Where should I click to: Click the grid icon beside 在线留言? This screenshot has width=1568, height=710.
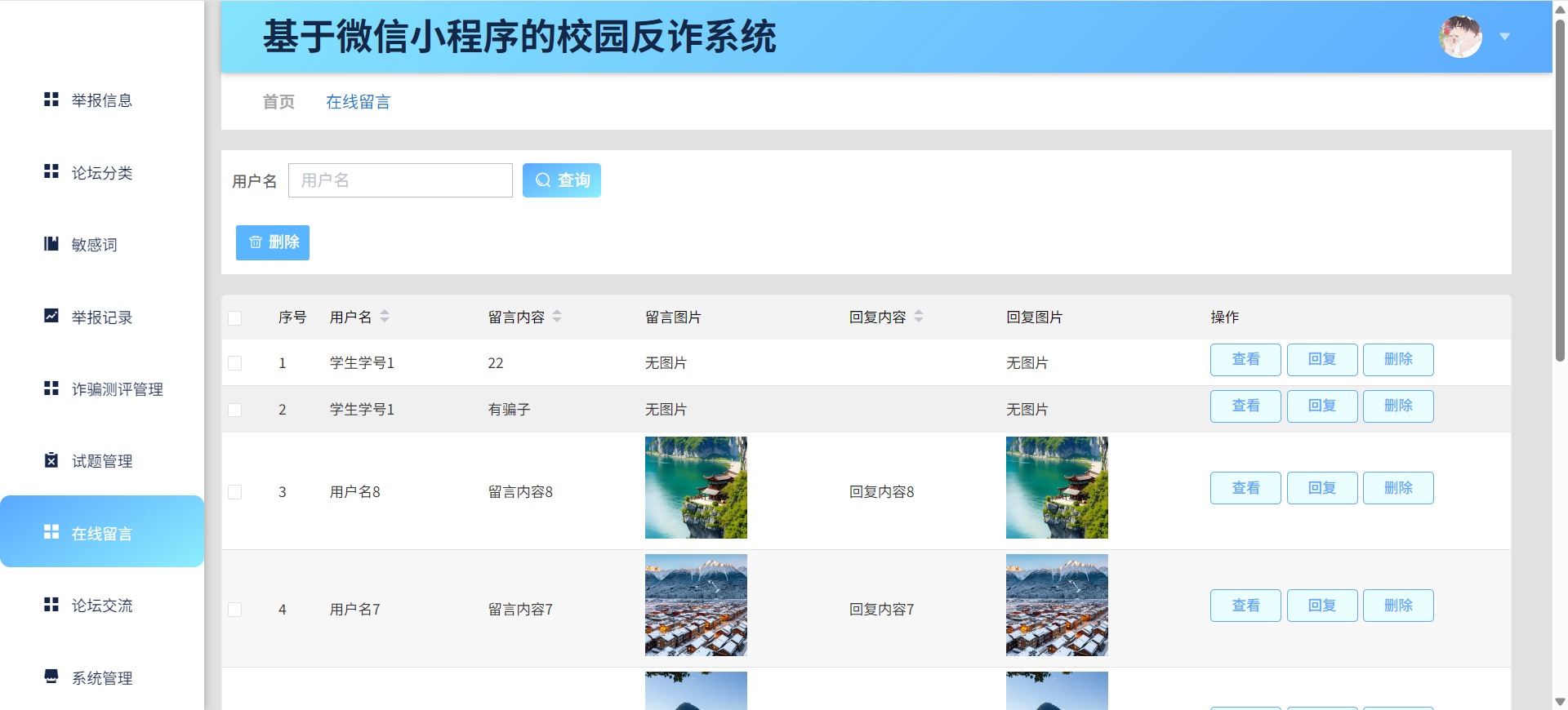(51, 532)
